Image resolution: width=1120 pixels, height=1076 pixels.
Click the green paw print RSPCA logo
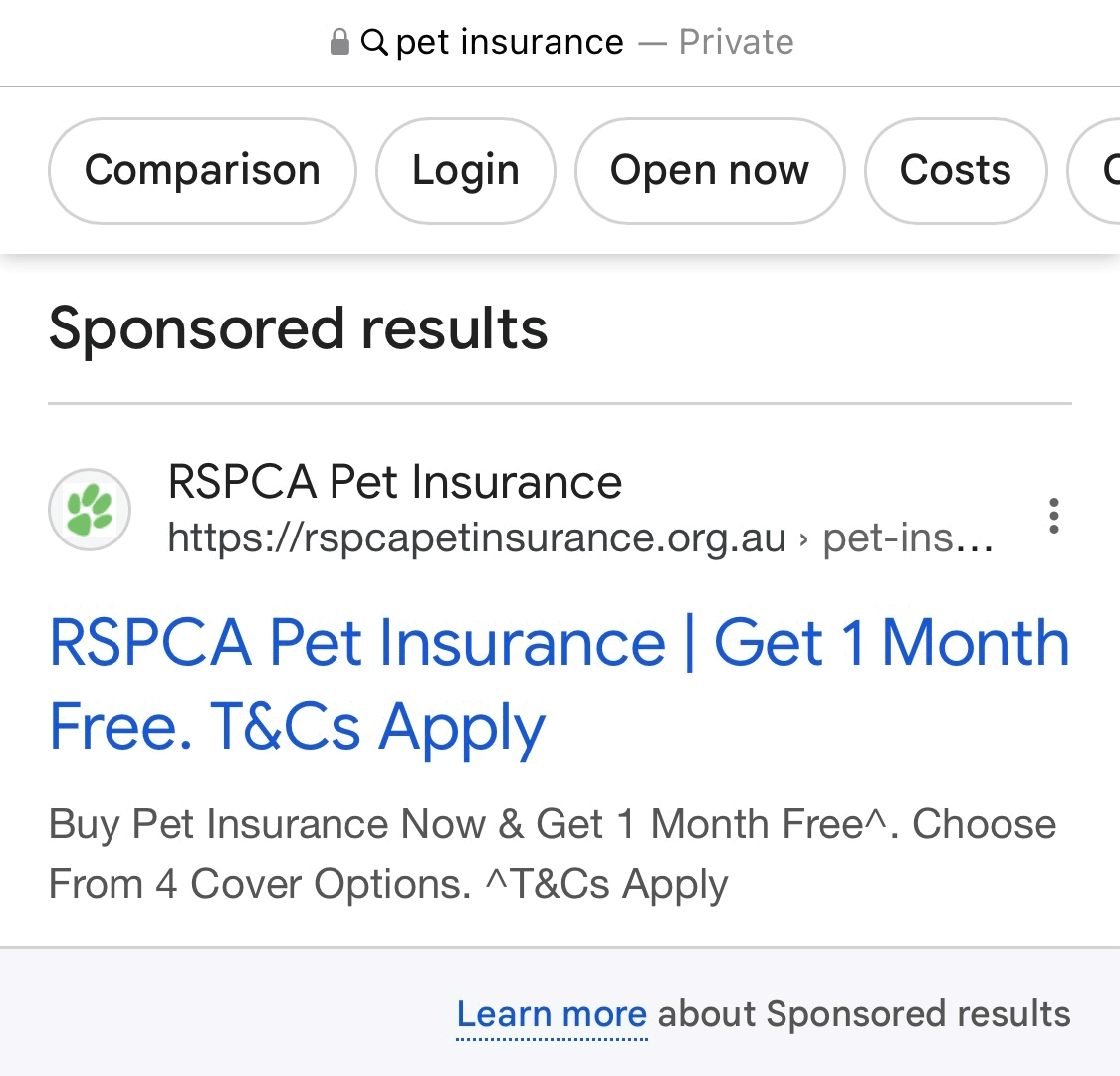(x=90, y=510)
